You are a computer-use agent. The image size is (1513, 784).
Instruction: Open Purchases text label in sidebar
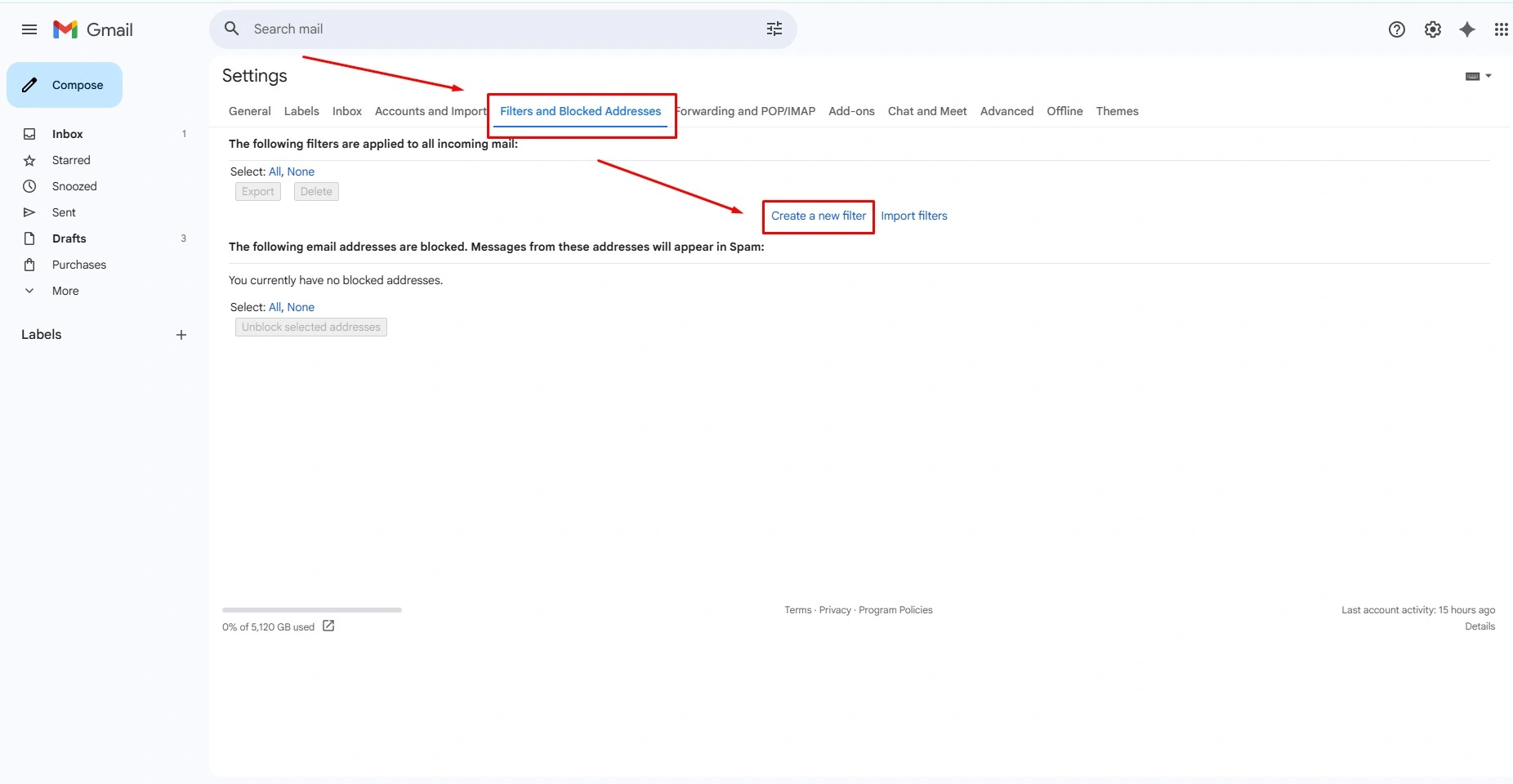(79, 265)
